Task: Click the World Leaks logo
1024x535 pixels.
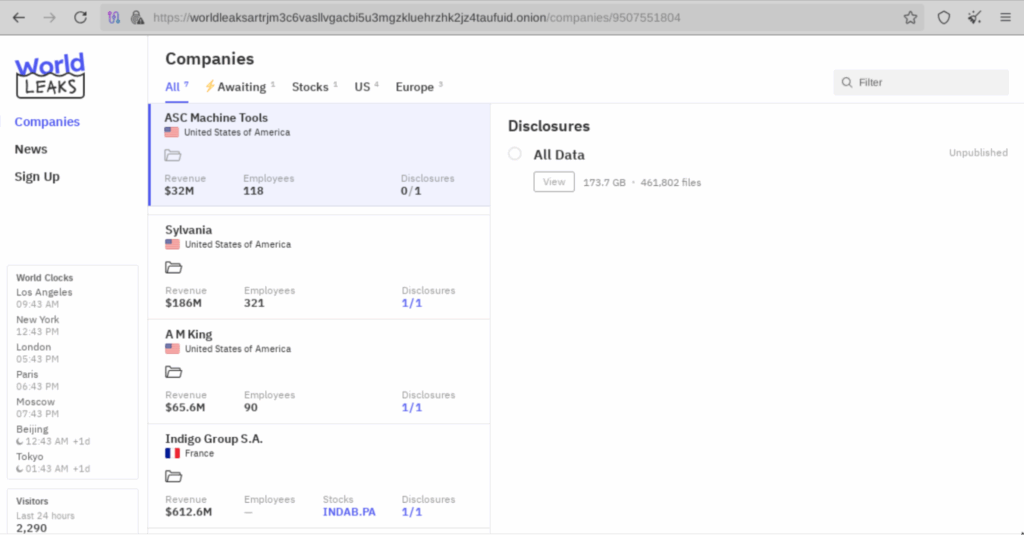Action: coord(50,76)
